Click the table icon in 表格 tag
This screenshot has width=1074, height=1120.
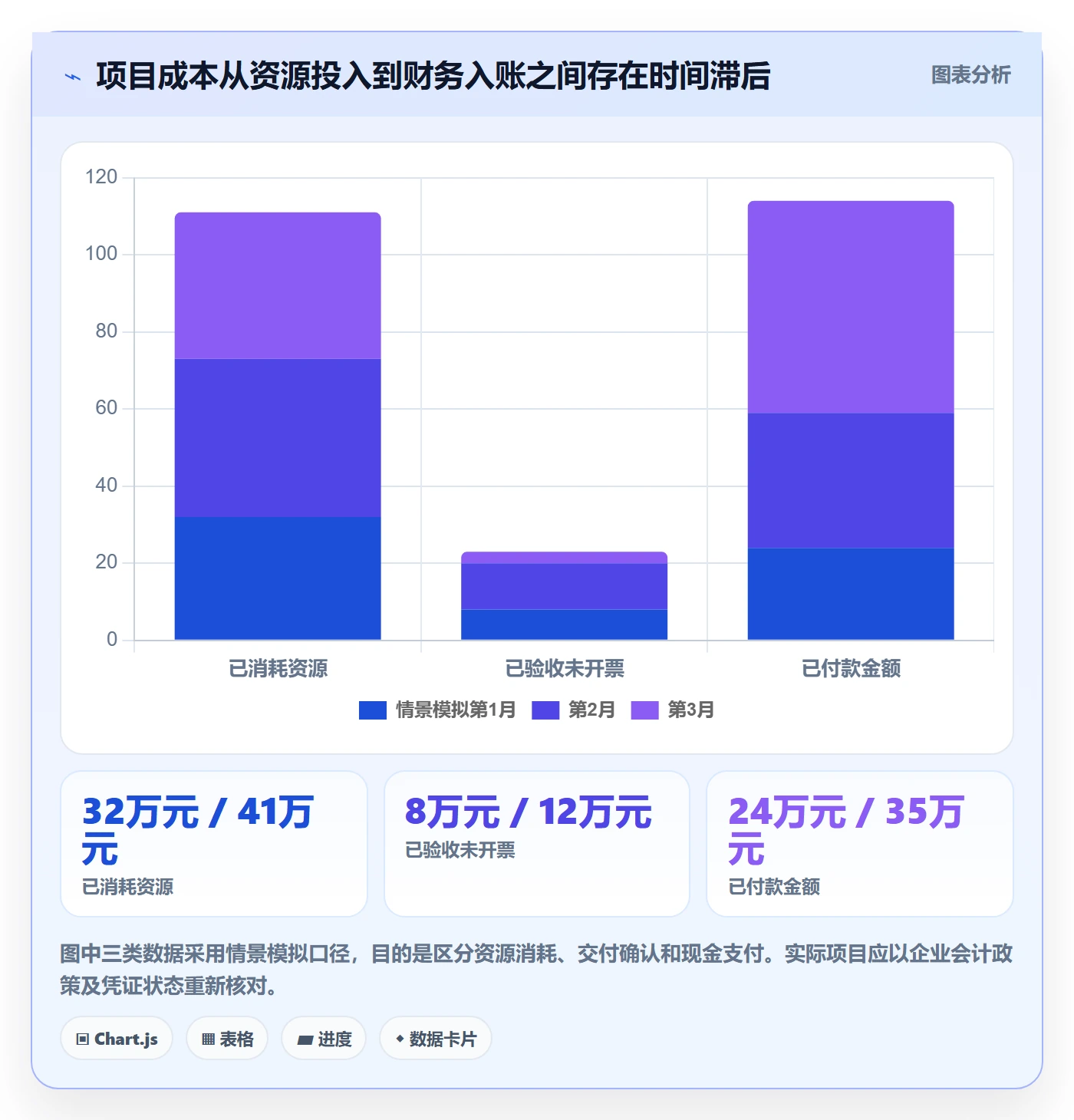208,1039
